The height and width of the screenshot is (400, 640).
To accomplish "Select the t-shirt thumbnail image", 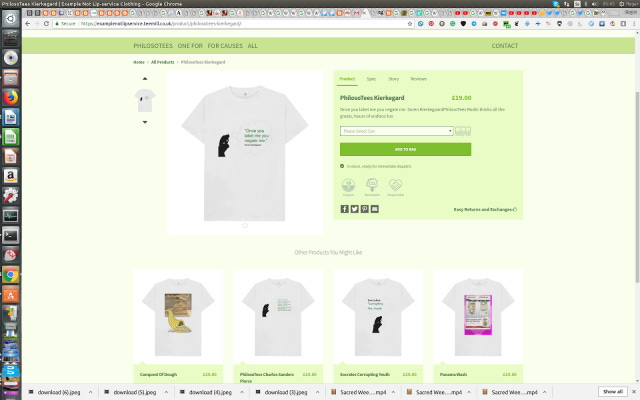I will pos(145,100).
